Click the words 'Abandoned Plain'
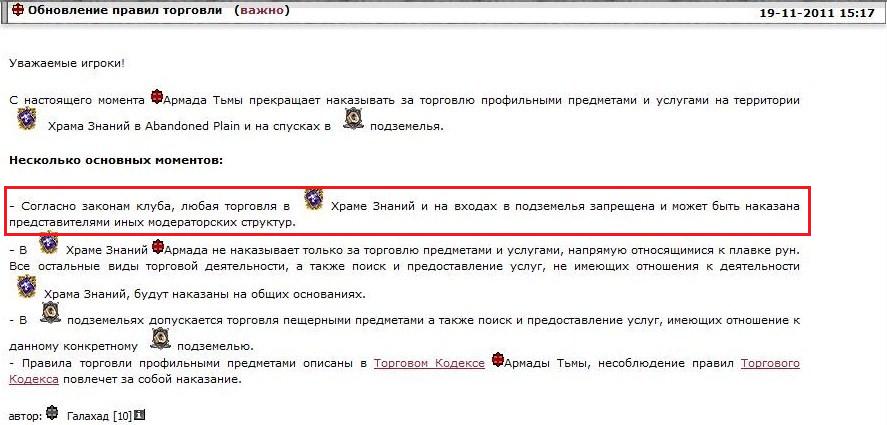This screenshot has width=887, height=425. click(193, 127)
